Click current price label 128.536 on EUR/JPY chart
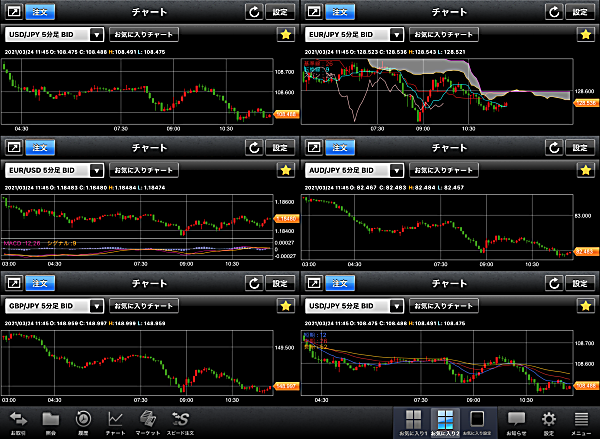Image resolution: width=600 pixels, height=439 pixels. pyautogui.click(x=586, y=103)
